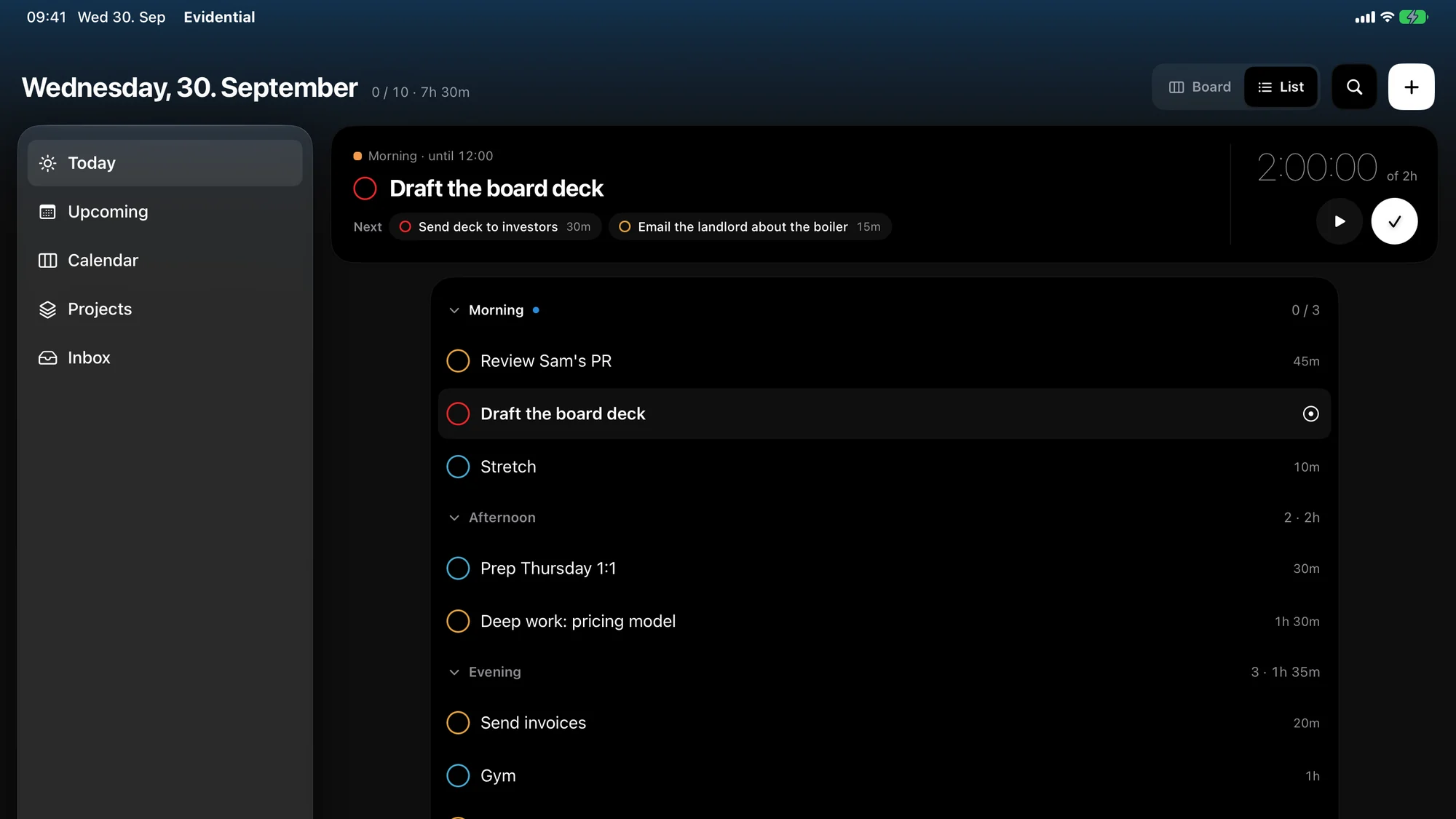Image resolution: width=1456 pixels, height=819 pixels.
Task: Collapse the Morning section chevron
Action: 454,310
